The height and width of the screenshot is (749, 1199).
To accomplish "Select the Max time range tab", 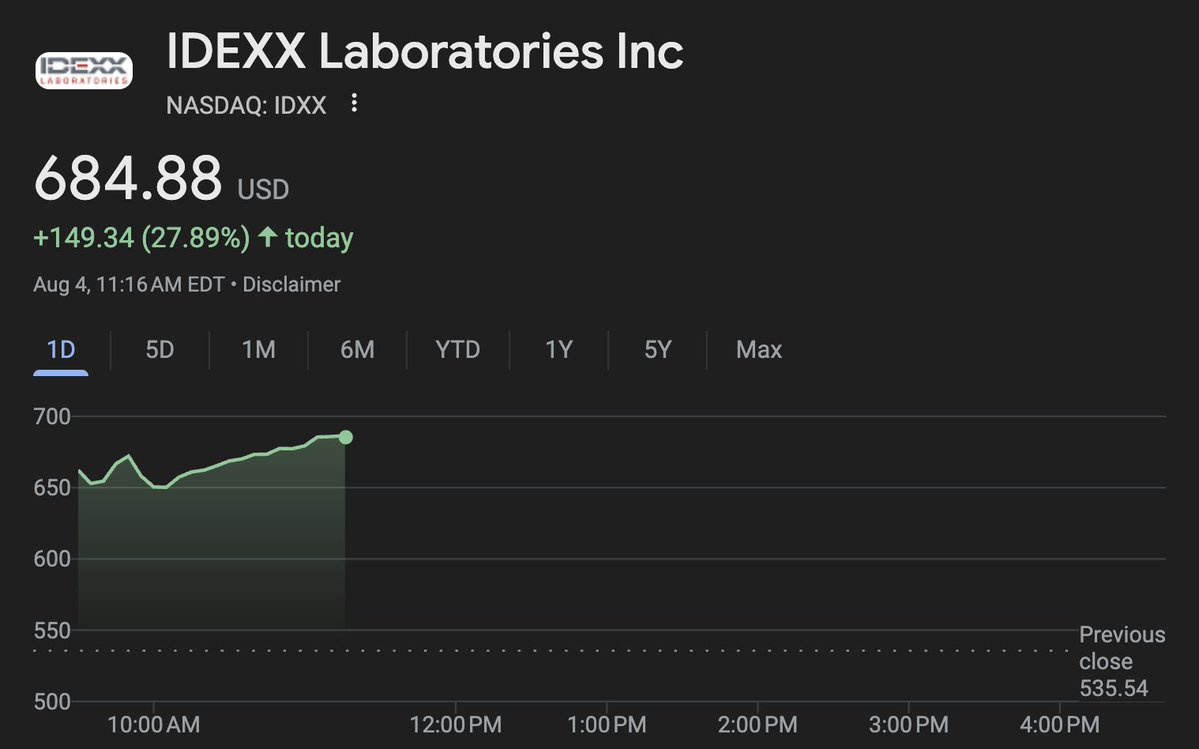I will click(x=759, y=350).
